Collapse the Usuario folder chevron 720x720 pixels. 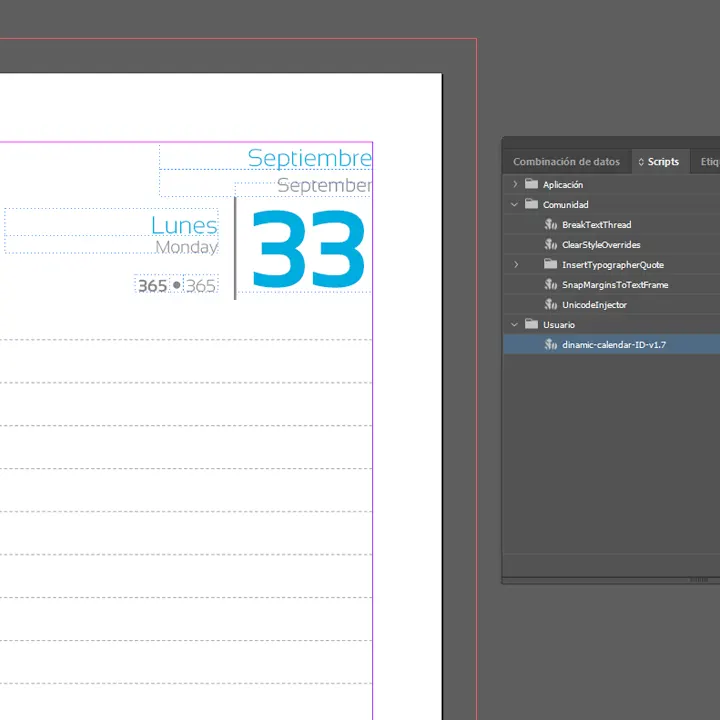pos(515,325)
